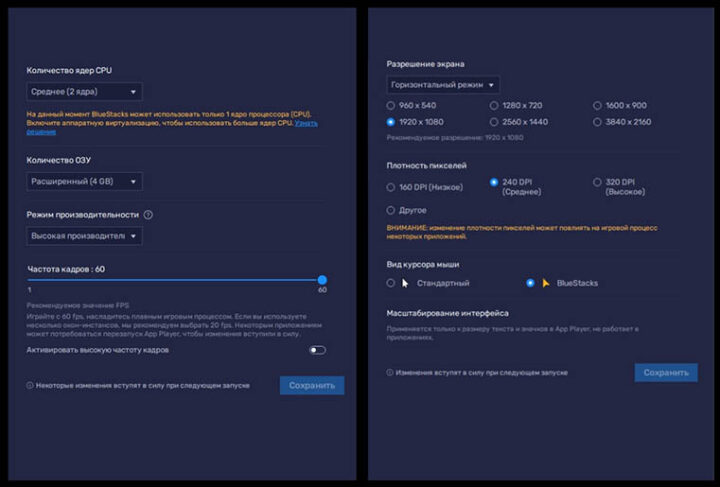720x487 pixels.
Task: Choose 2560 x 1440 resolution option
Action: coord(495,121)
